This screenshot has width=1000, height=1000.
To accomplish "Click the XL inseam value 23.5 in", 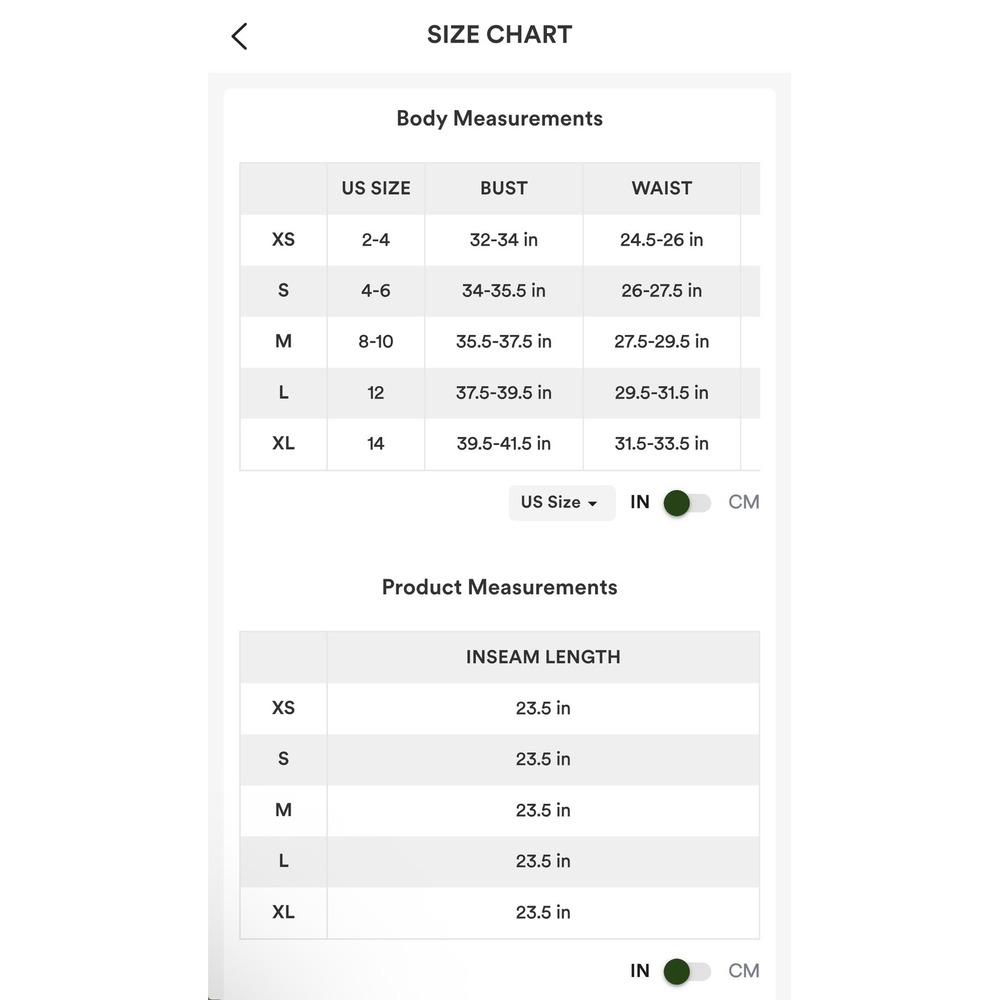I will click(x=543, y=912).
